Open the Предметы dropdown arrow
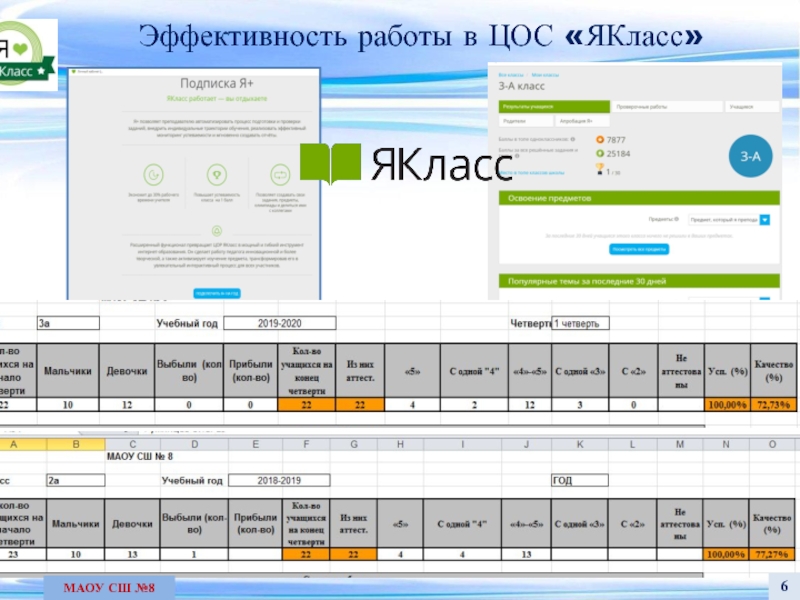Viewport: 800px width, 600px height. coord(764,220)
